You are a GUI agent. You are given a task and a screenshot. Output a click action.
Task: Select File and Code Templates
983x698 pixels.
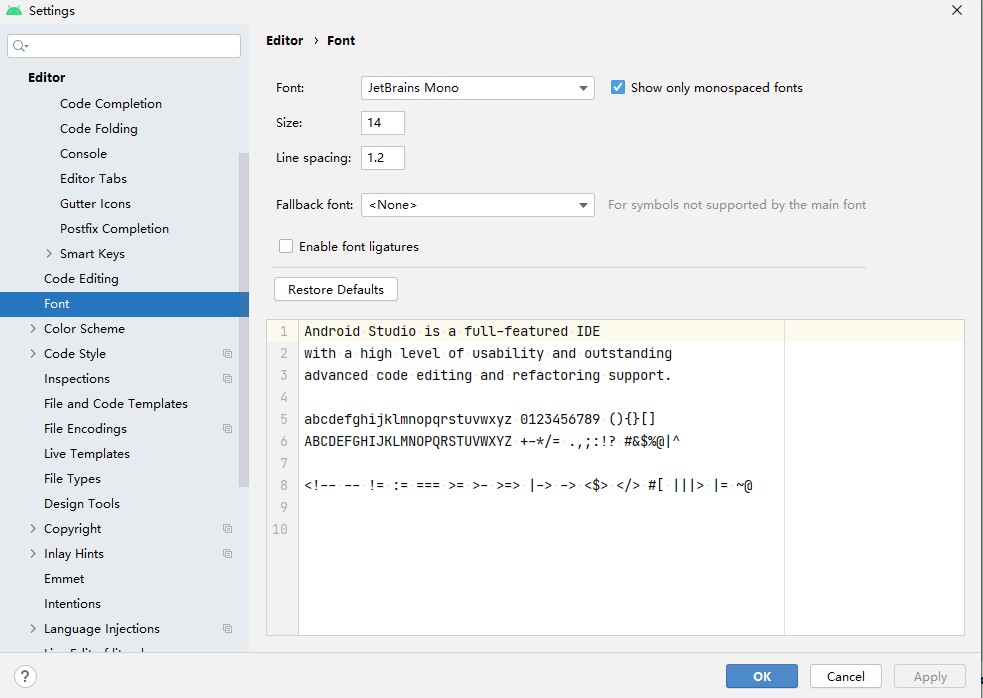[116, 404]
